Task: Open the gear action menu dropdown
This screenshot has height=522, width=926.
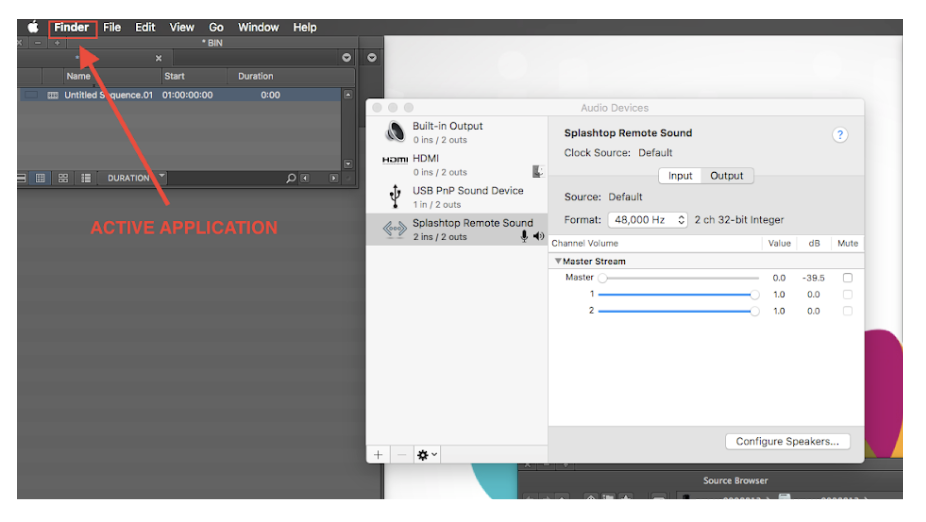Action: click(x=427, y=455)
